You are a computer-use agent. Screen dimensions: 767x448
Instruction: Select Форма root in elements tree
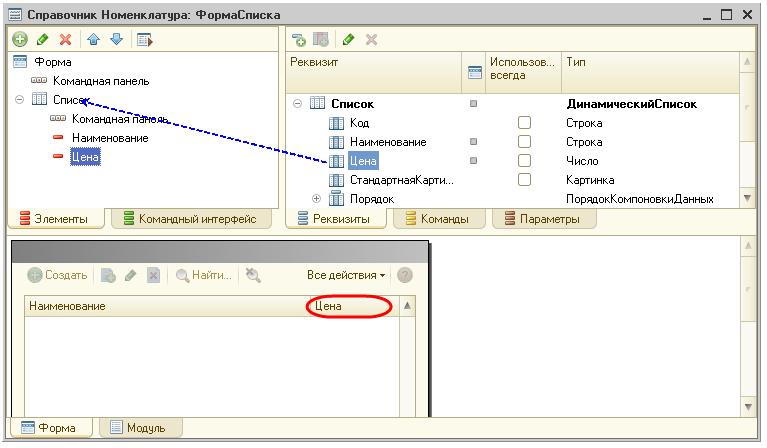point(53,62)
